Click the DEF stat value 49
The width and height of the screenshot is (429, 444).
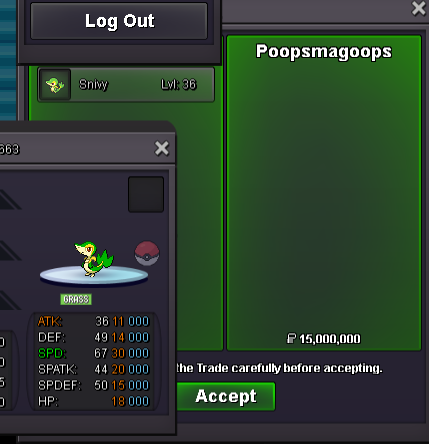pyautogui.click(x=101, y=337)
